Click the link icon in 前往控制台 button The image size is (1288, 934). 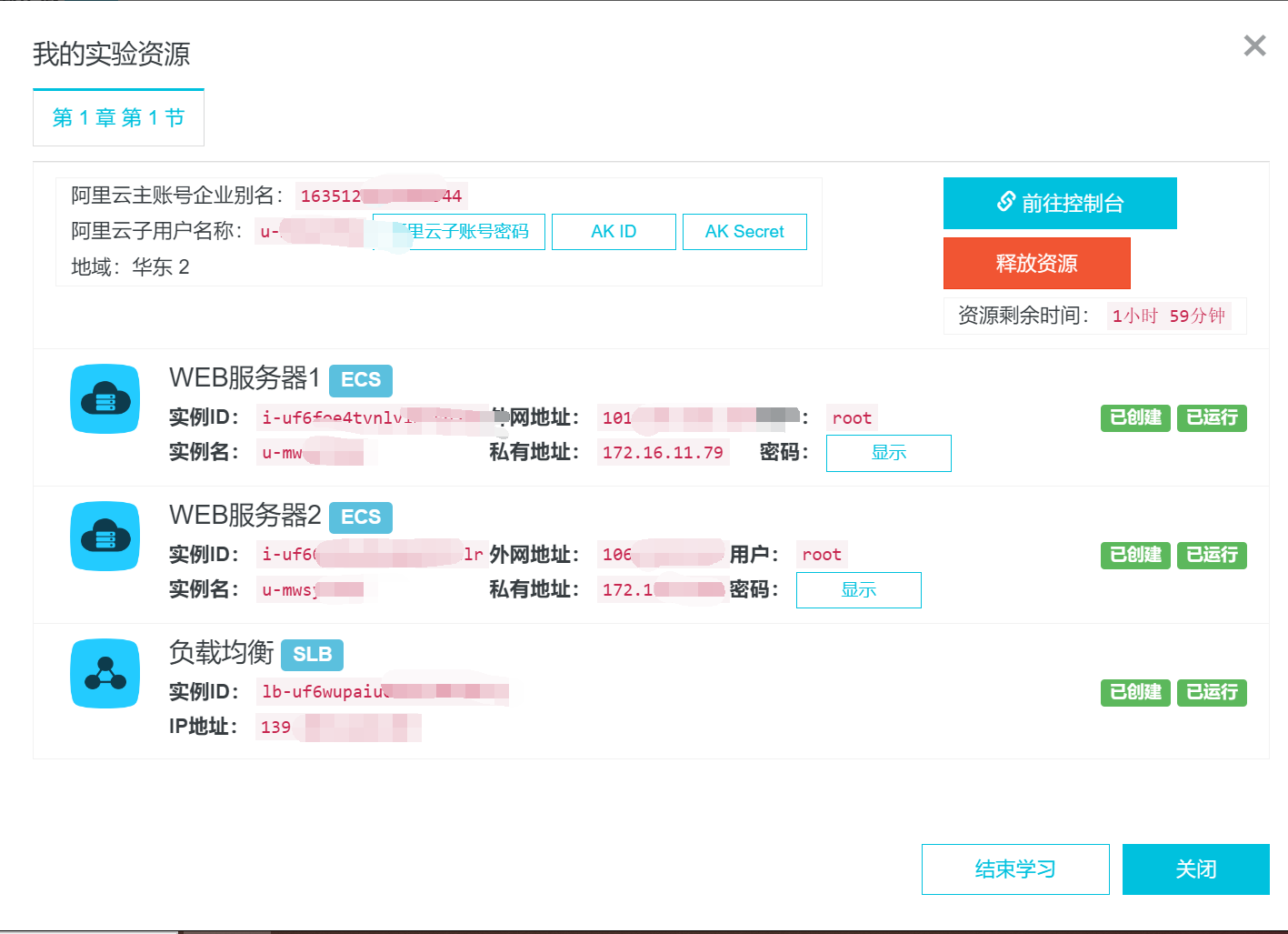tap(1005, 202)
